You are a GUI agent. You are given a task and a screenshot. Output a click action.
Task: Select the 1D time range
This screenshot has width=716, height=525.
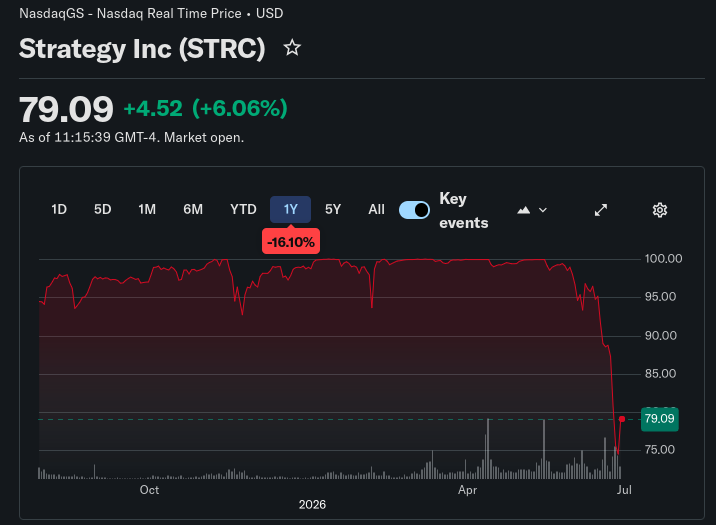[x=59, y=210]
